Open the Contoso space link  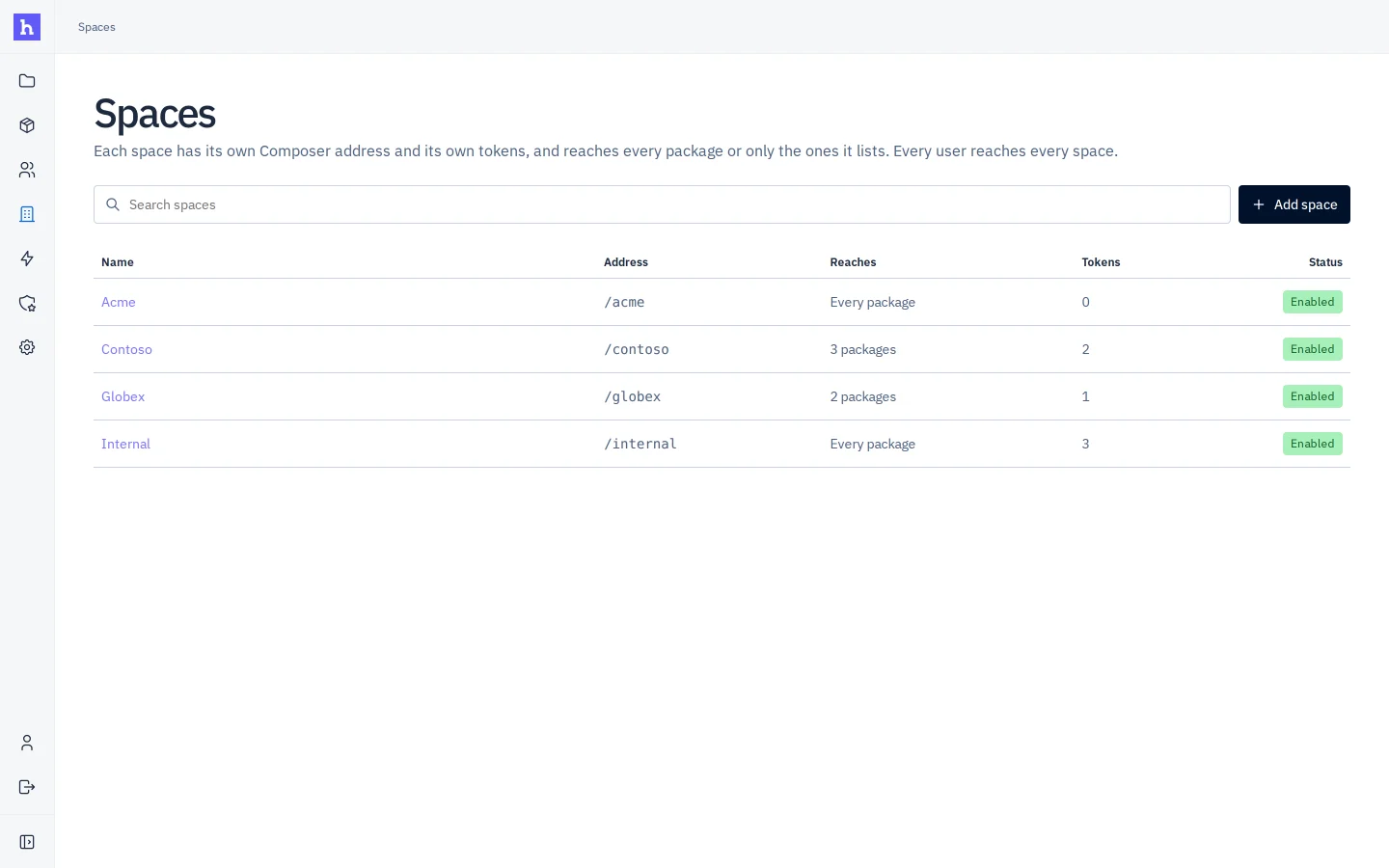(126, 349)
